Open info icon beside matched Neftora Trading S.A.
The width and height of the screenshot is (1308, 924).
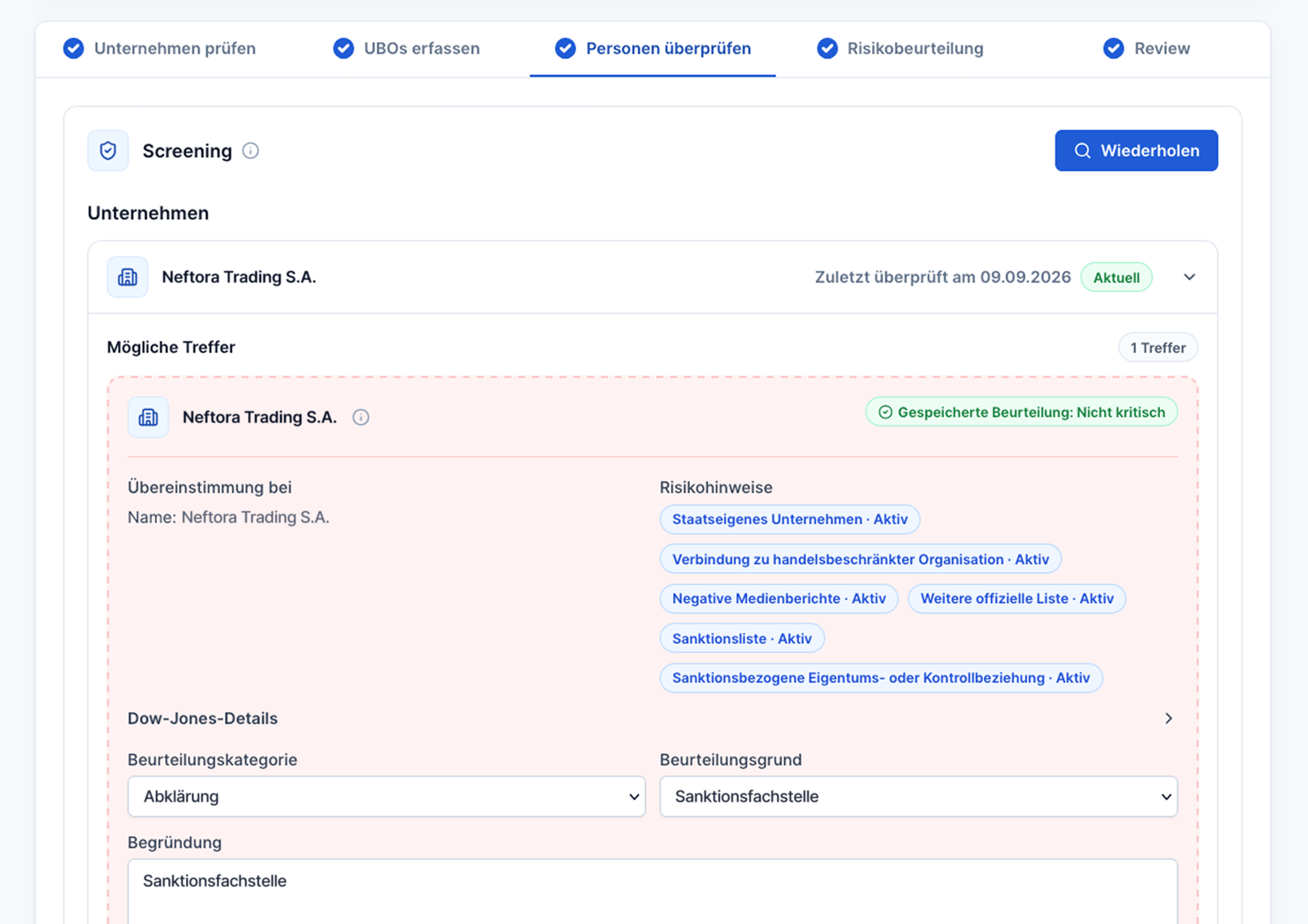pos(361,417)
